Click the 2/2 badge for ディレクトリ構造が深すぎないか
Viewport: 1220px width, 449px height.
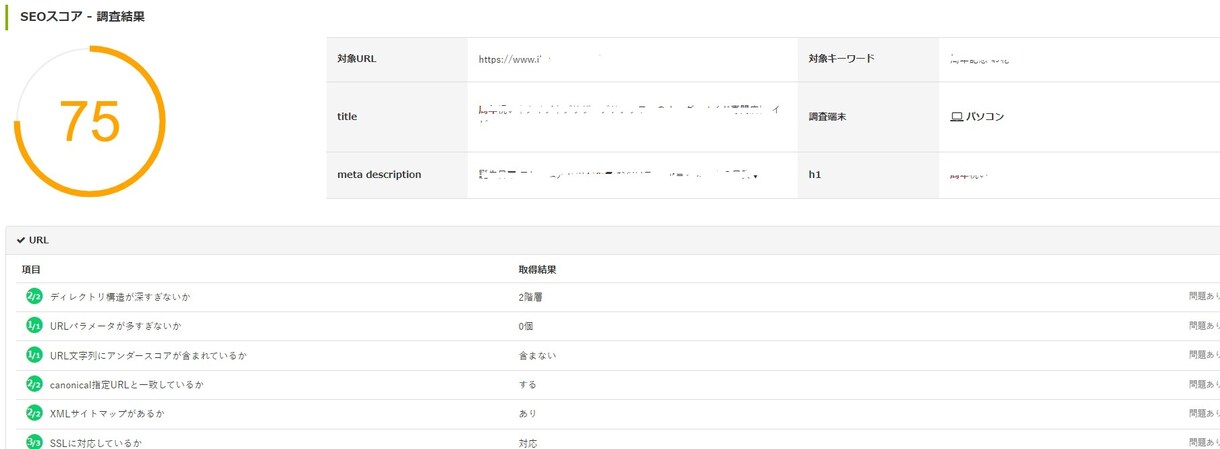(x=34, y=297)
